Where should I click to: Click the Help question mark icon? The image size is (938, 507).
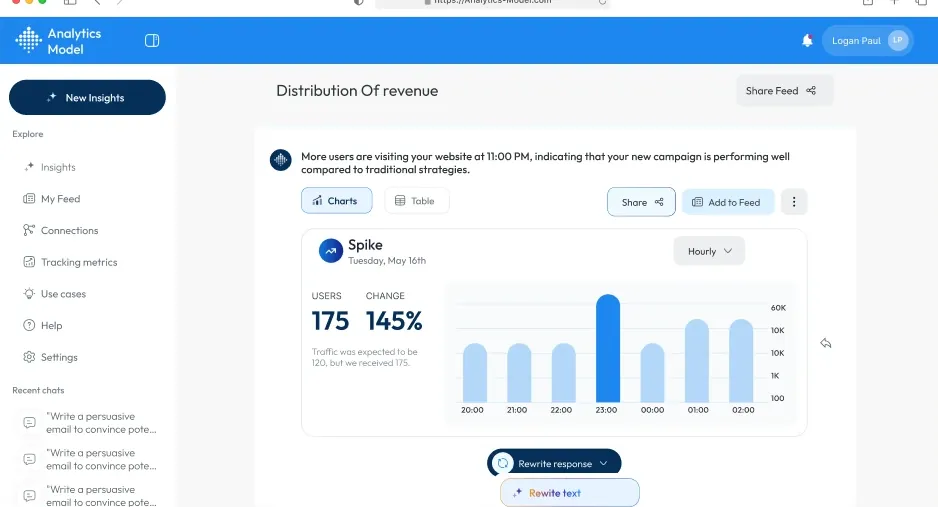click(x=29, y=325)
